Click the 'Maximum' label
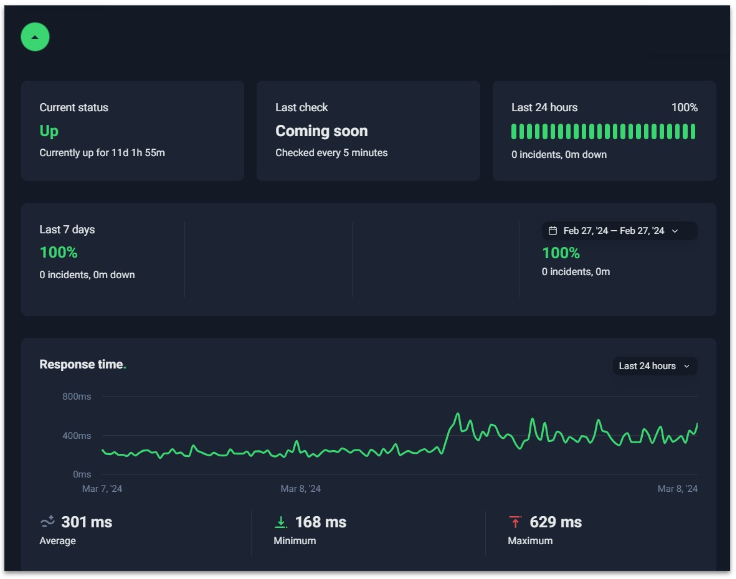The image size is (736, 579). tap(530, 541)
